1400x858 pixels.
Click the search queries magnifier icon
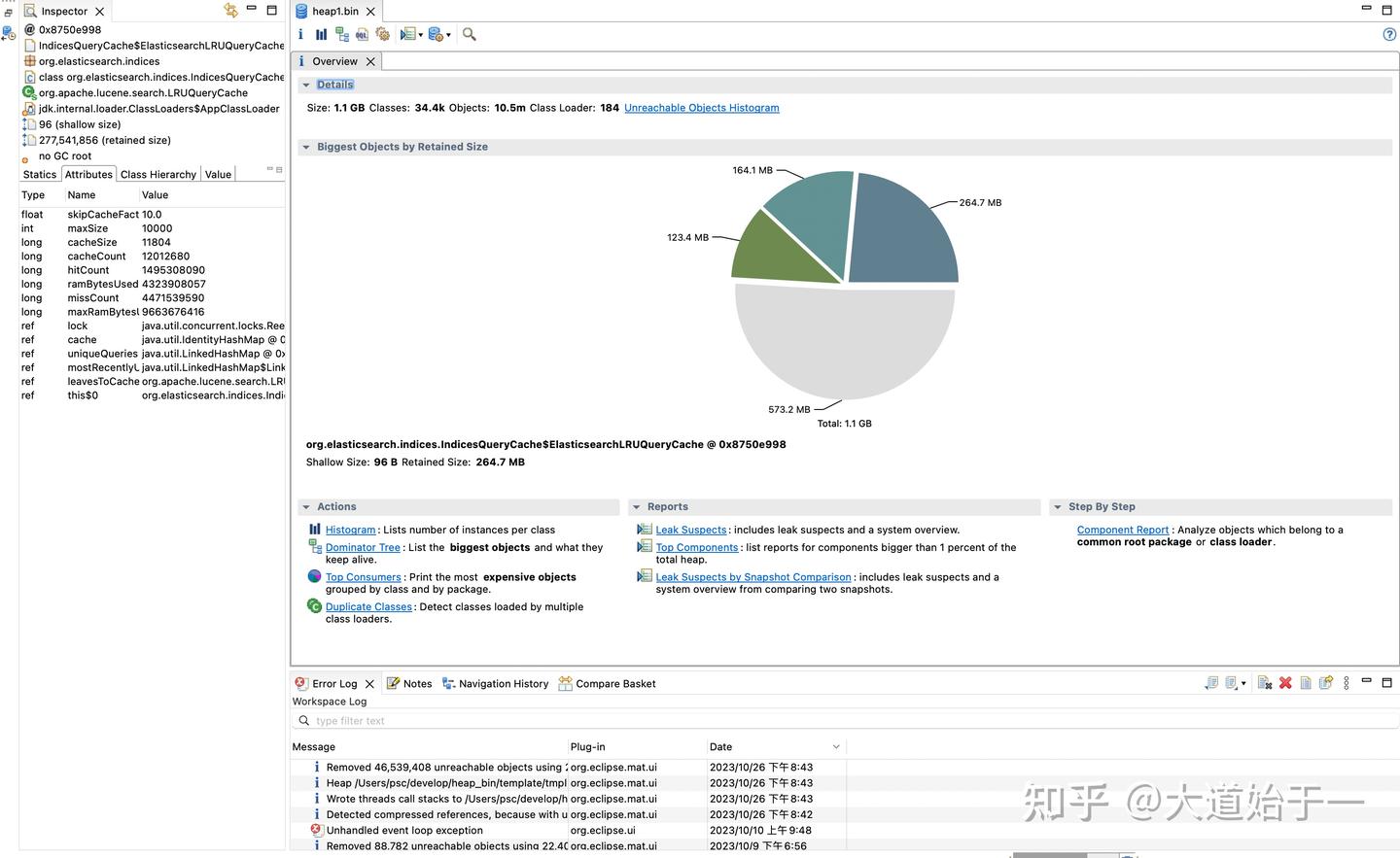(469, 34)
